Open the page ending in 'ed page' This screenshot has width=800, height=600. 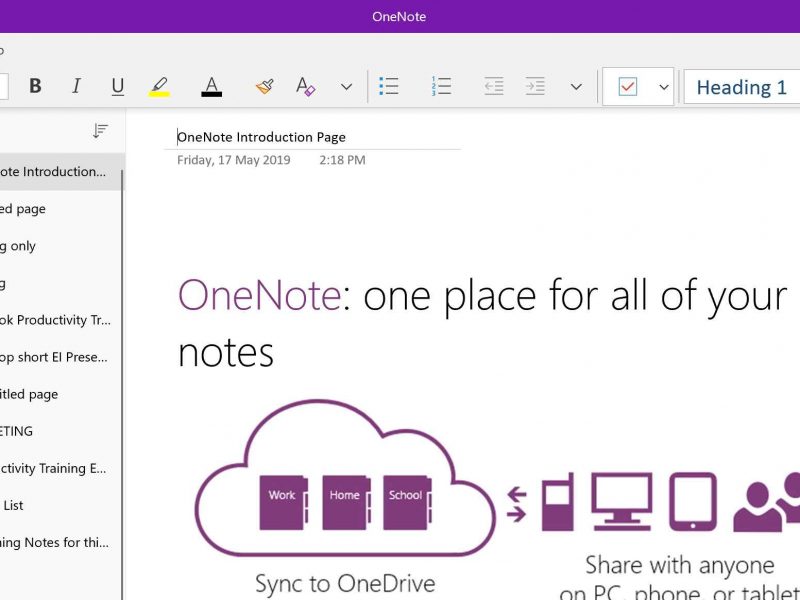coord(61,209)
